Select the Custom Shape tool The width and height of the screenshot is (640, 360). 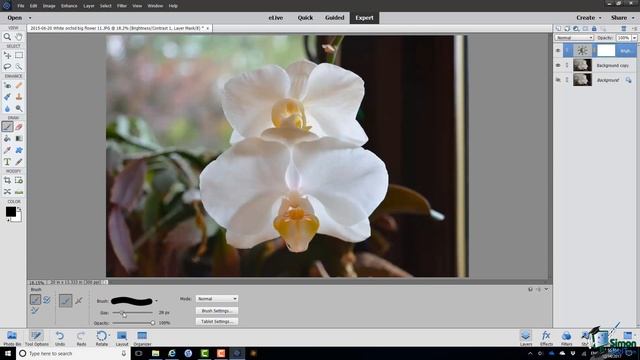click(19, 150)
